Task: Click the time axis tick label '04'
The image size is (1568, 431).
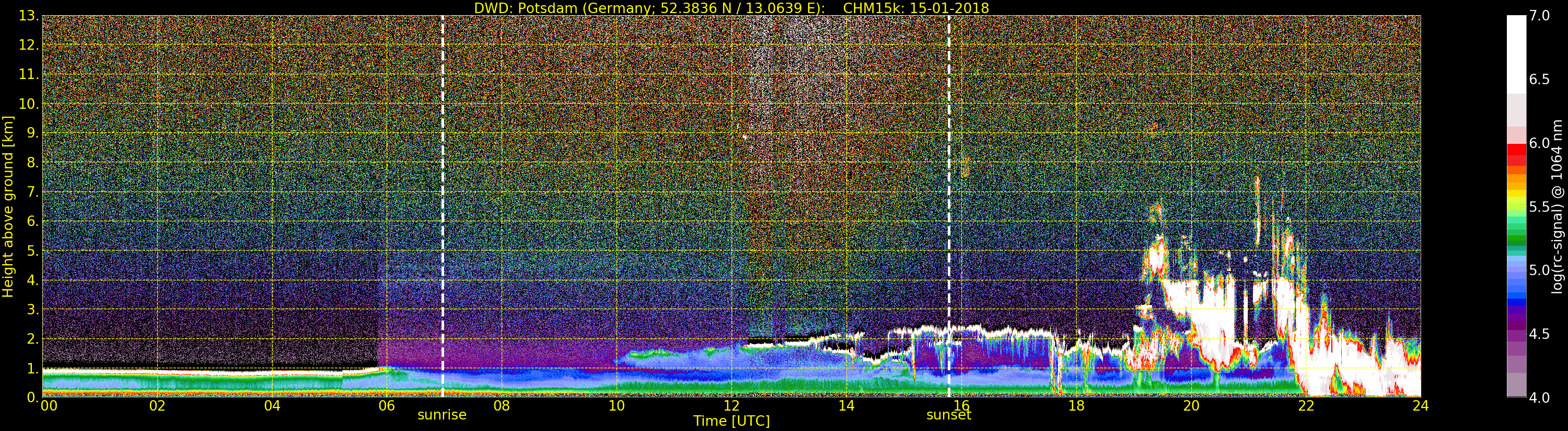Action: coord(272,406)
